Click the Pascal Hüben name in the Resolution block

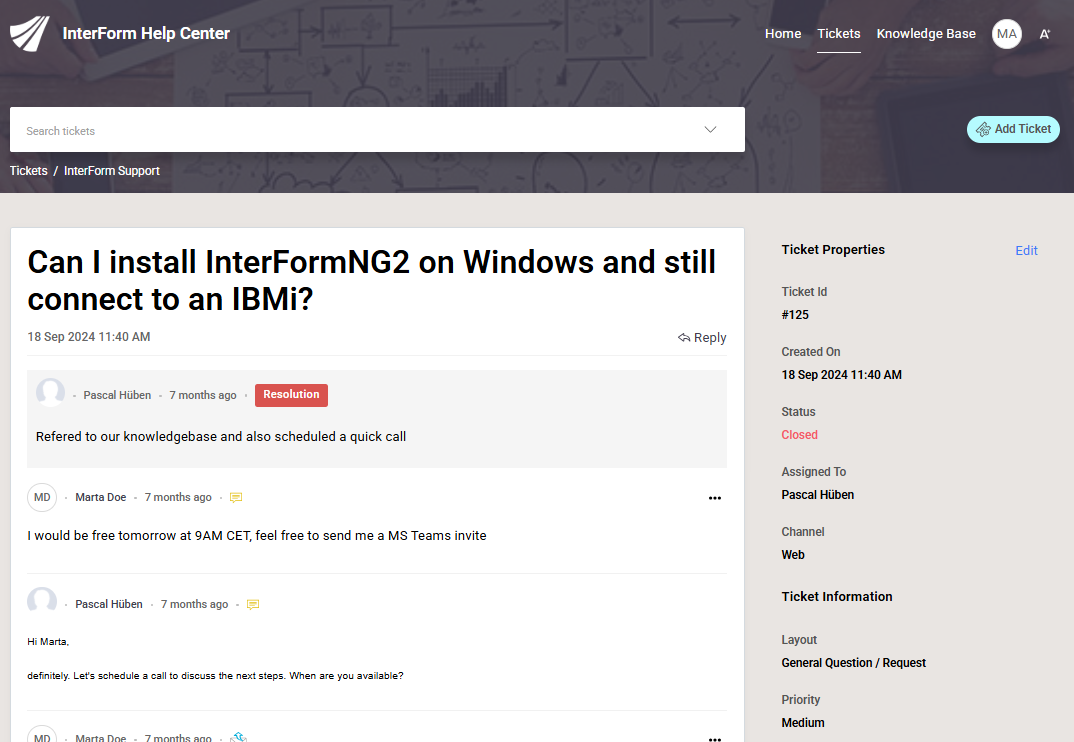[x=117, y=395]
